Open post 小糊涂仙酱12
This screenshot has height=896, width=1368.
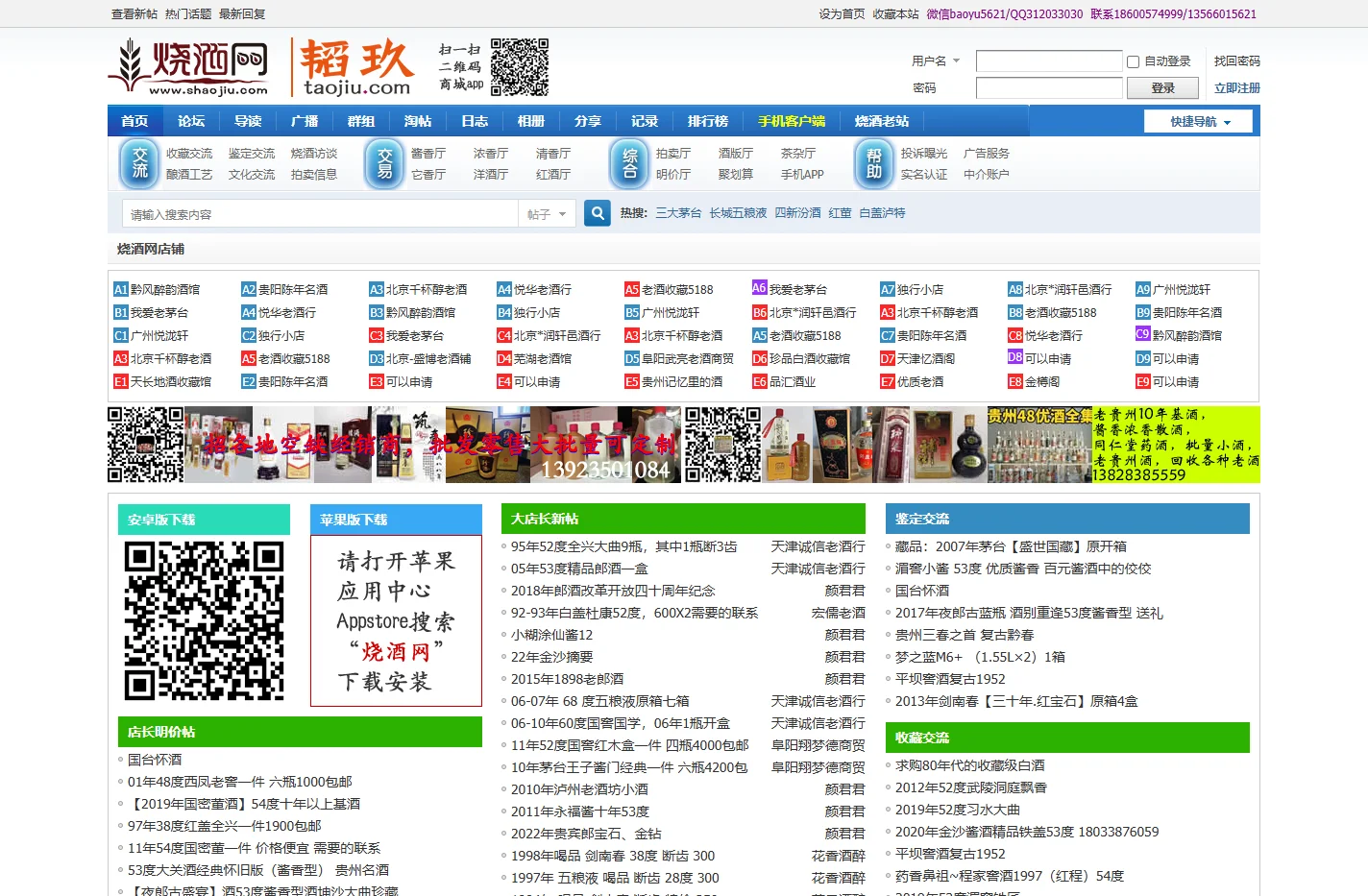point(552,635)
